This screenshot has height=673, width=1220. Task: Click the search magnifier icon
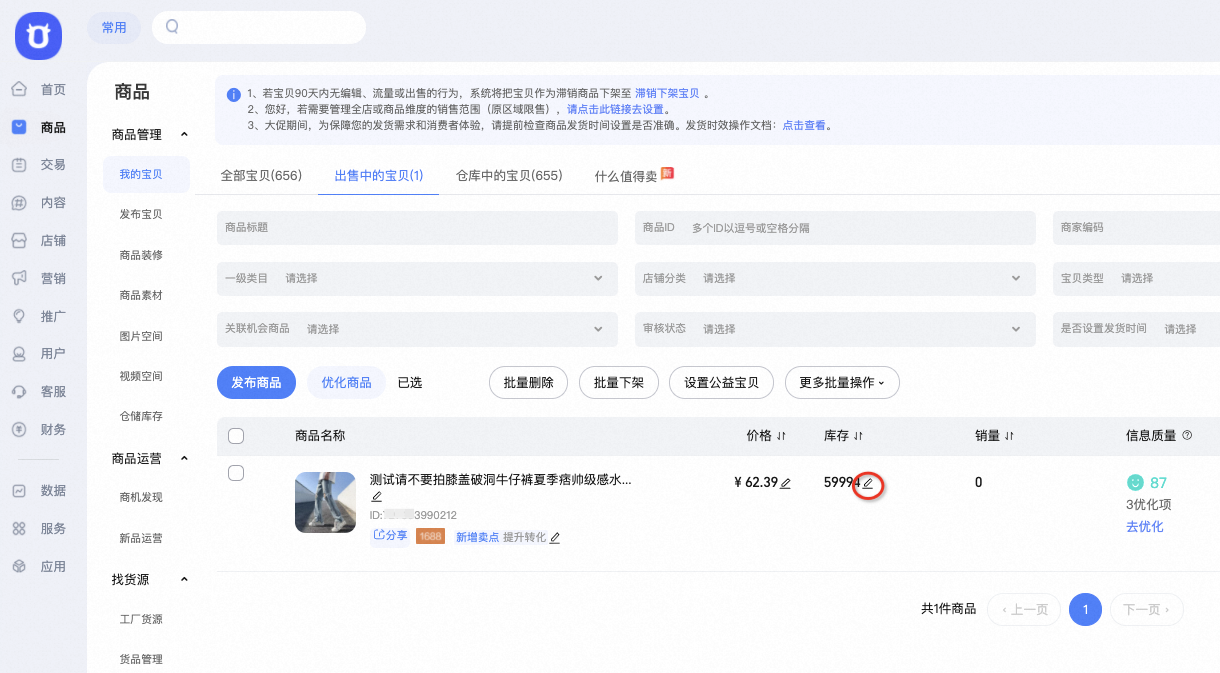(172, 27)
